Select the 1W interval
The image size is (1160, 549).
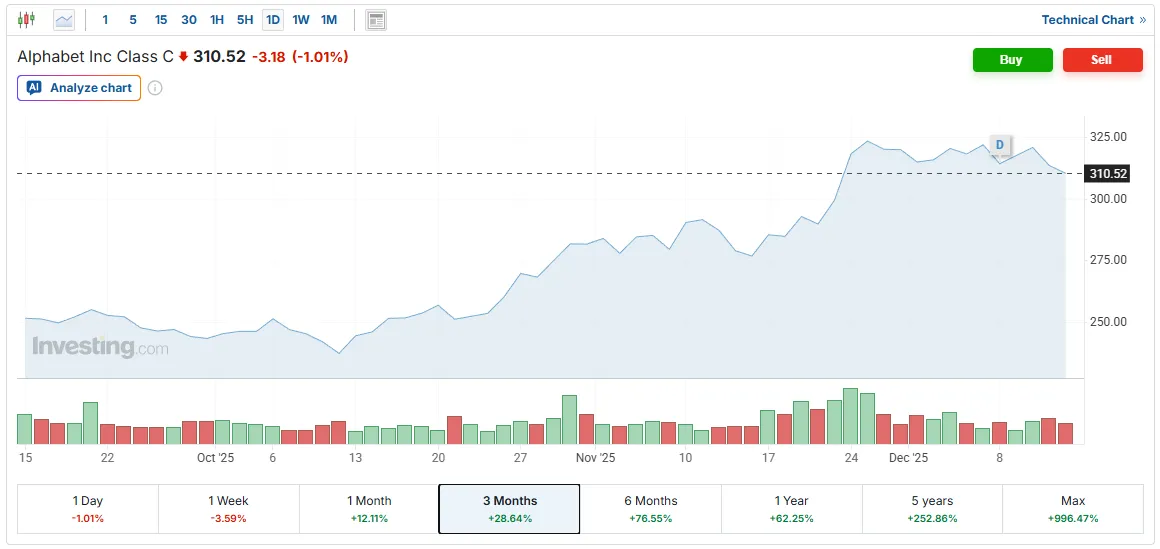pos(301,19)
